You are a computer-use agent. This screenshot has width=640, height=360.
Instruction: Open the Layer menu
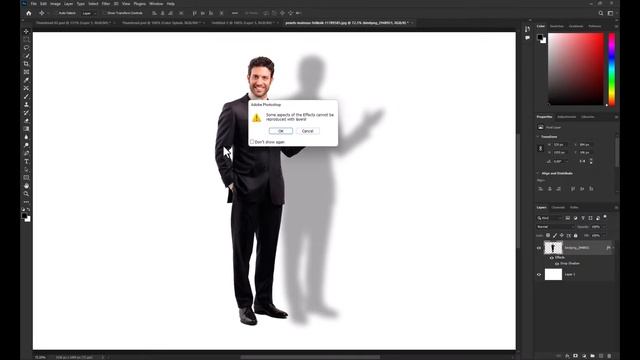coord(68,4)
